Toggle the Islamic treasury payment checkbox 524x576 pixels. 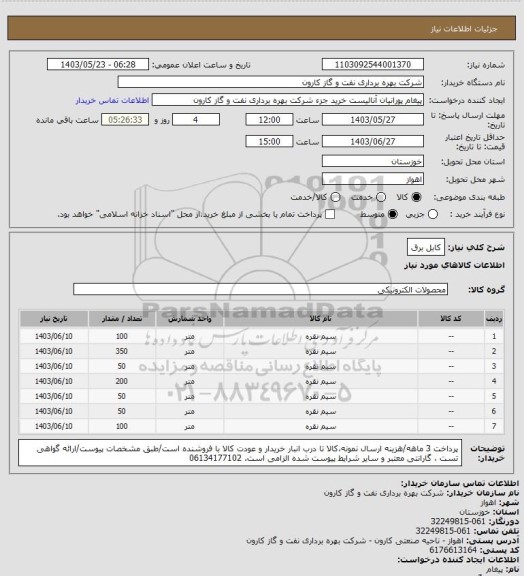(x=330, y=214)
